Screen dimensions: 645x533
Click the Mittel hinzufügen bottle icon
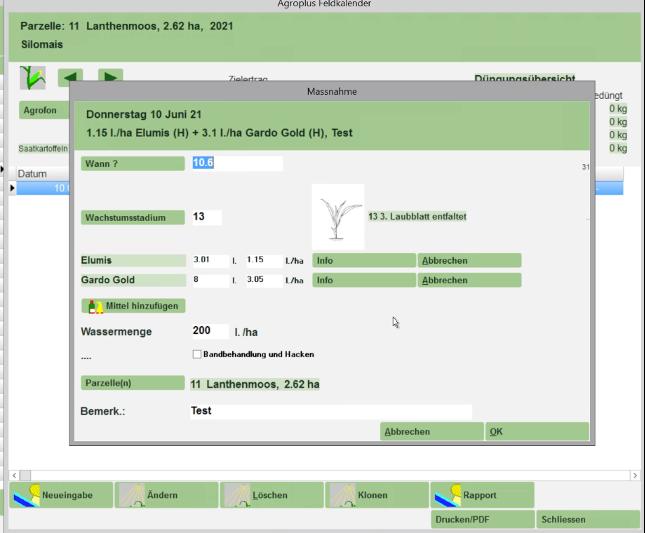click(97, 306)
